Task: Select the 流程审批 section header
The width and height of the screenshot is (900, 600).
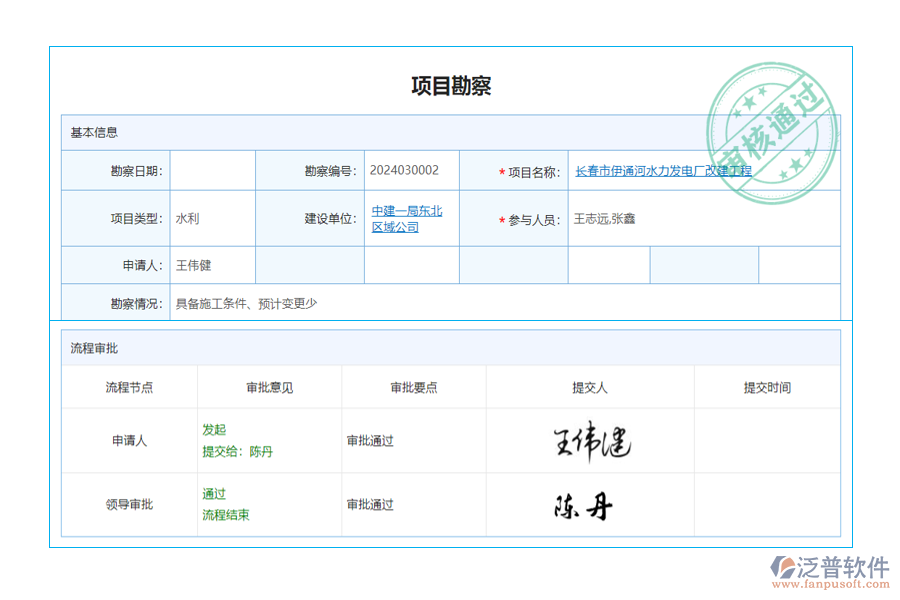Action: [x=96, y=348]
